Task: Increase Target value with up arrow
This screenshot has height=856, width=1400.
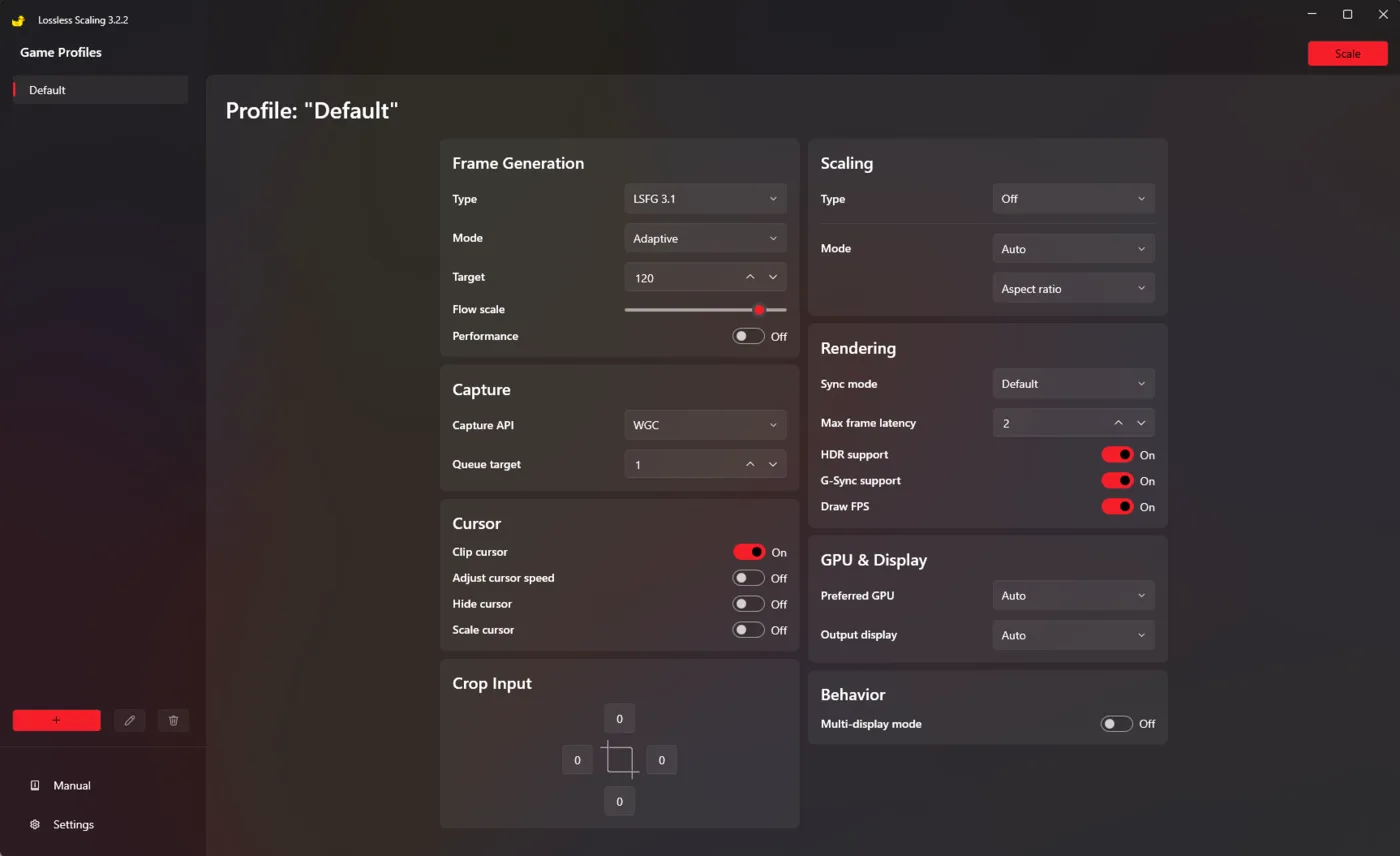Action: 750,277
